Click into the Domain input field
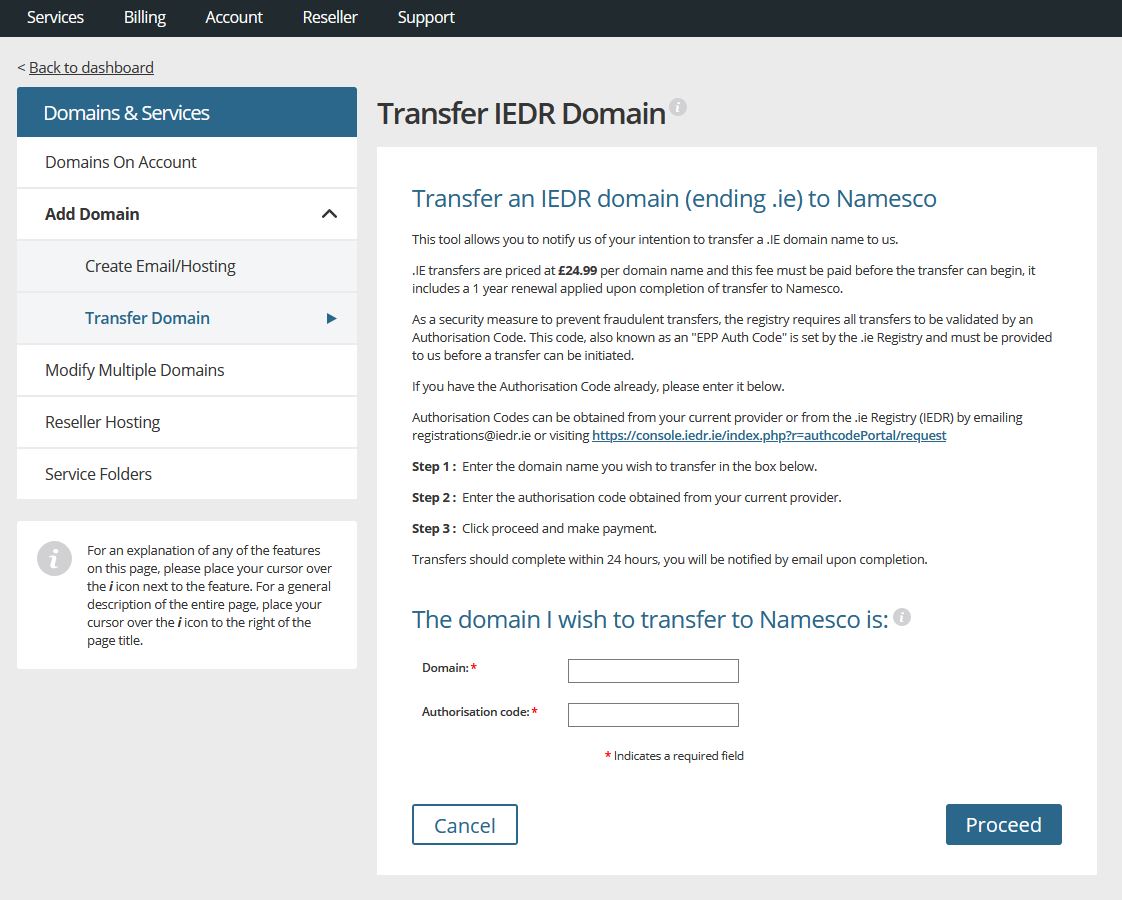The image size is (1122, 900). [x=653, y=670]
